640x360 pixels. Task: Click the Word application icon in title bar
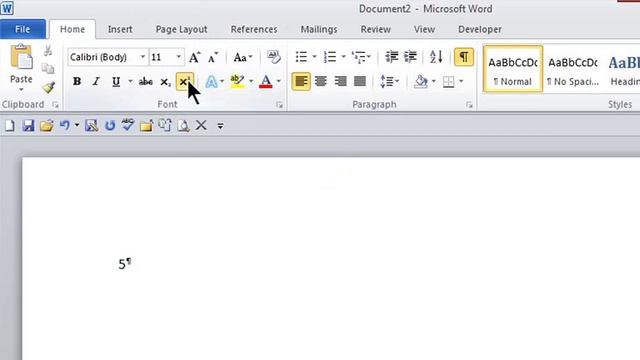click(x=7, y=8)
